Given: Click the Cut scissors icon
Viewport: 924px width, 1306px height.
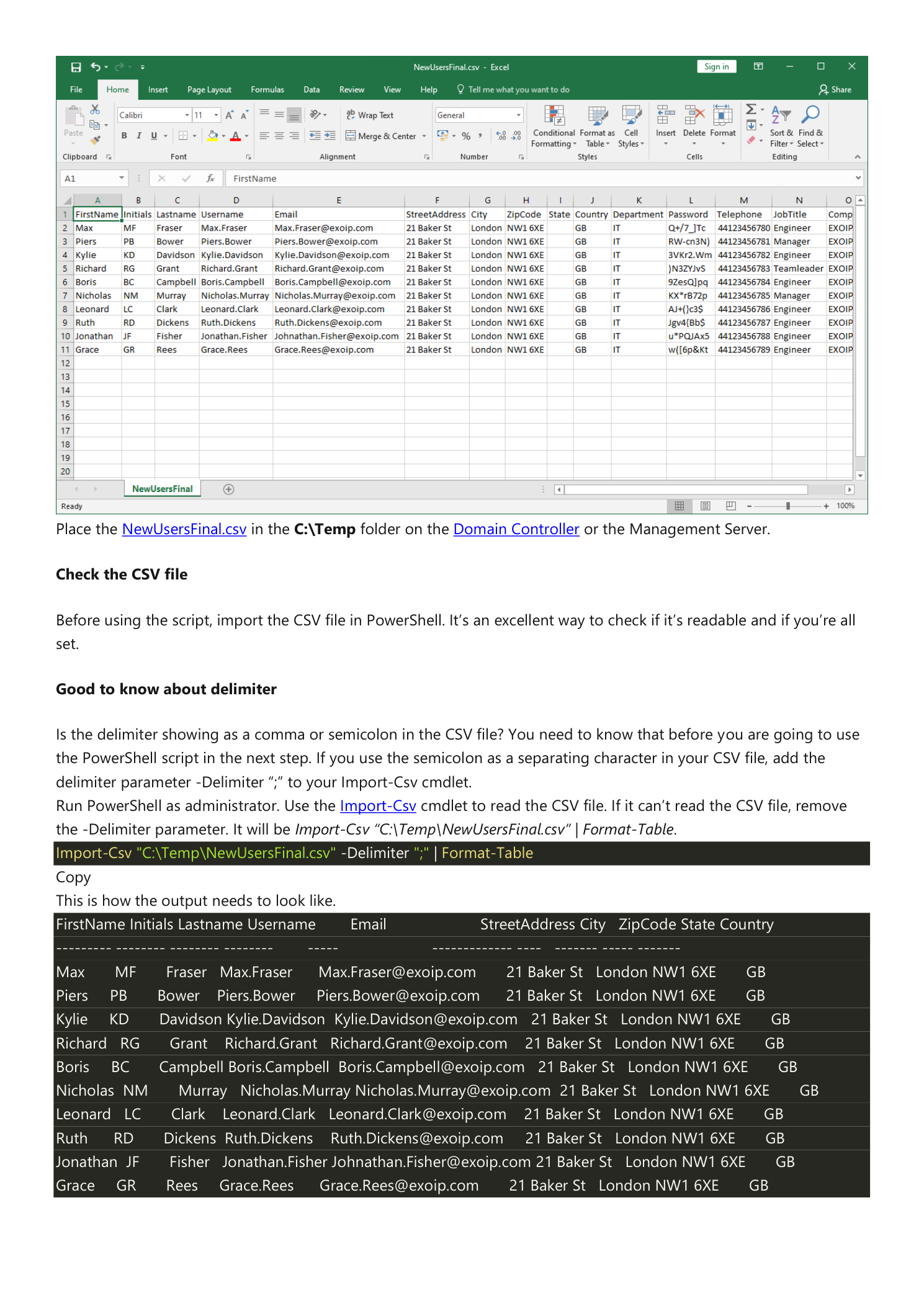Looking at the screenshot, I should tap(95, 109).
